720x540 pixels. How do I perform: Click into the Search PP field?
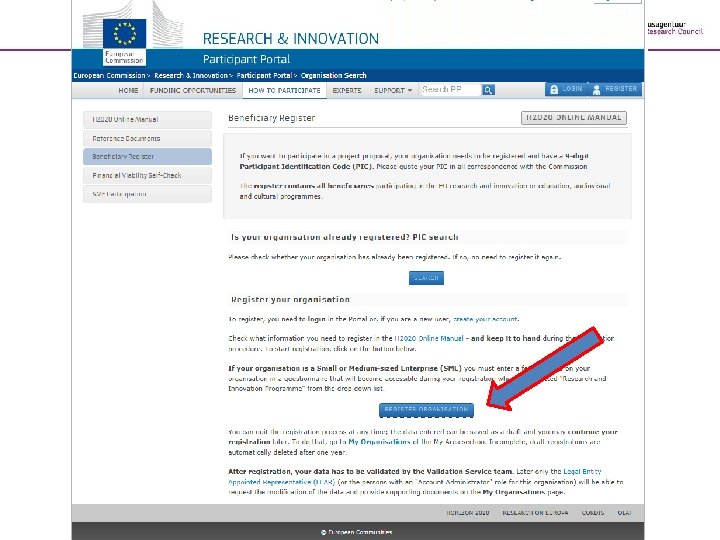pos(451,90)
